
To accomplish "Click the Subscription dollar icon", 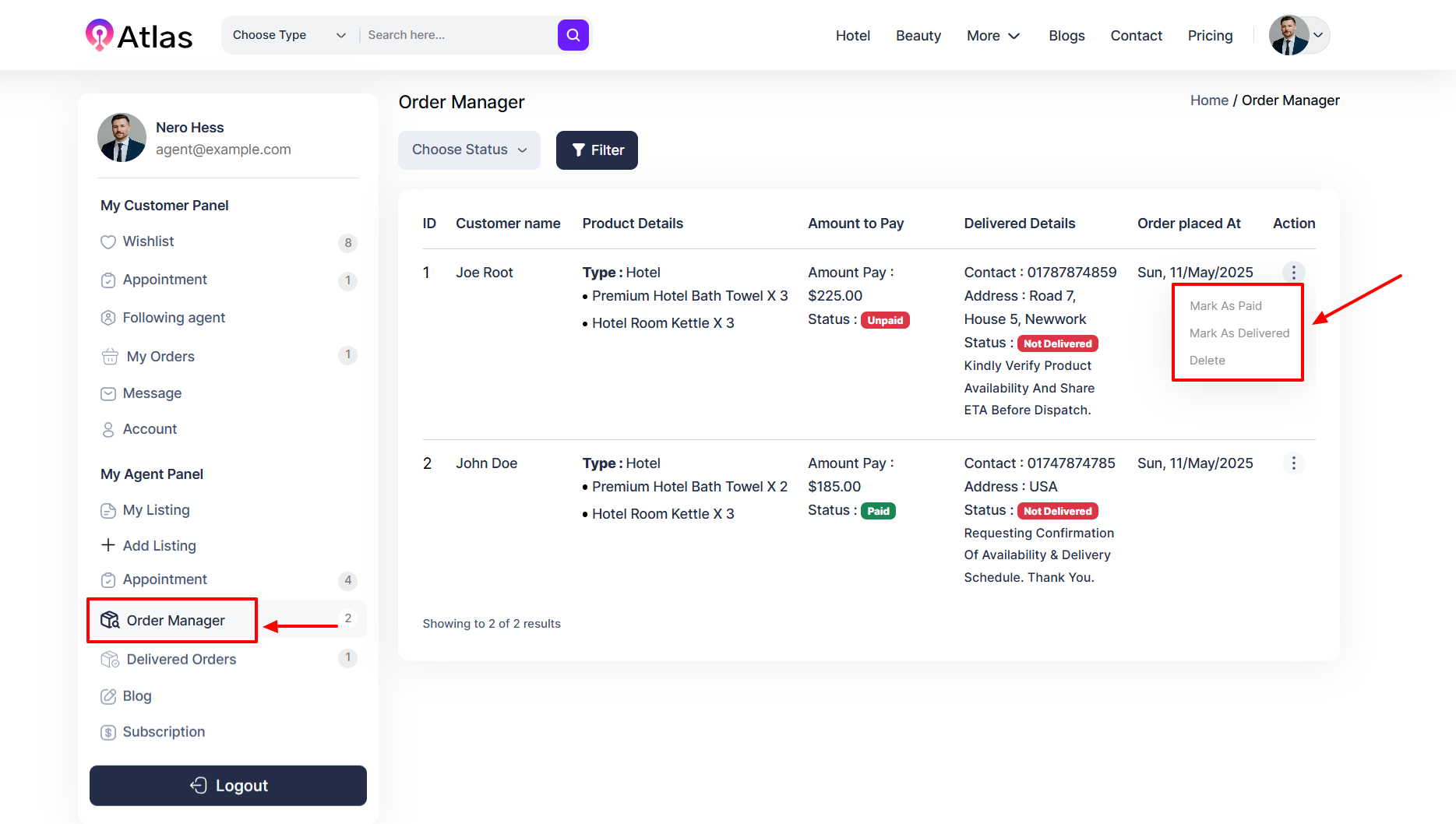I will (108, 732).
